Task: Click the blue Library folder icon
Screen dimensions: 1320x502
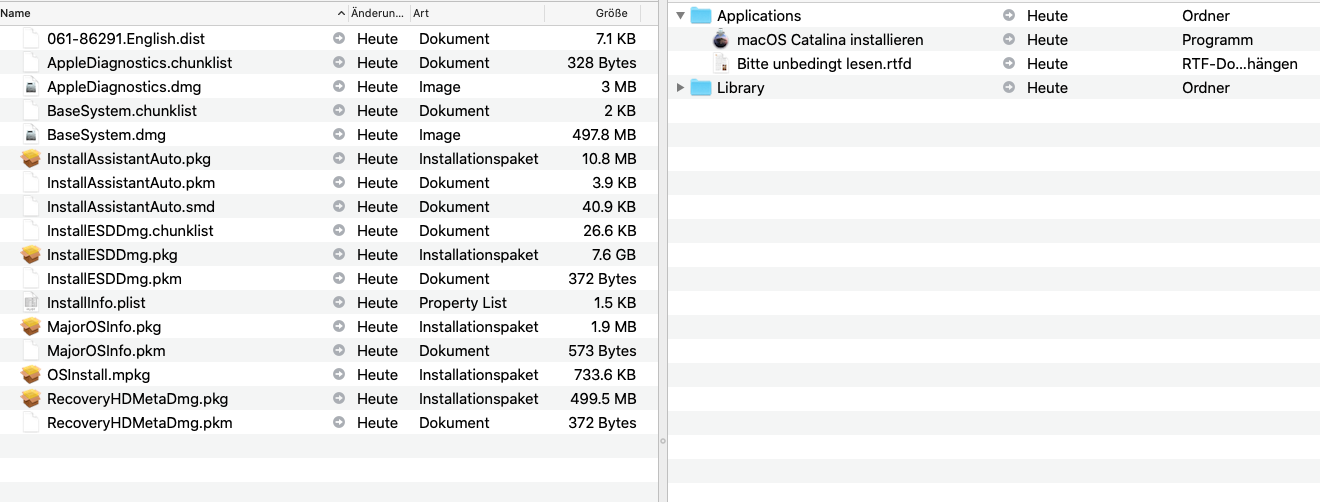Action: click(x=700, y=88)
